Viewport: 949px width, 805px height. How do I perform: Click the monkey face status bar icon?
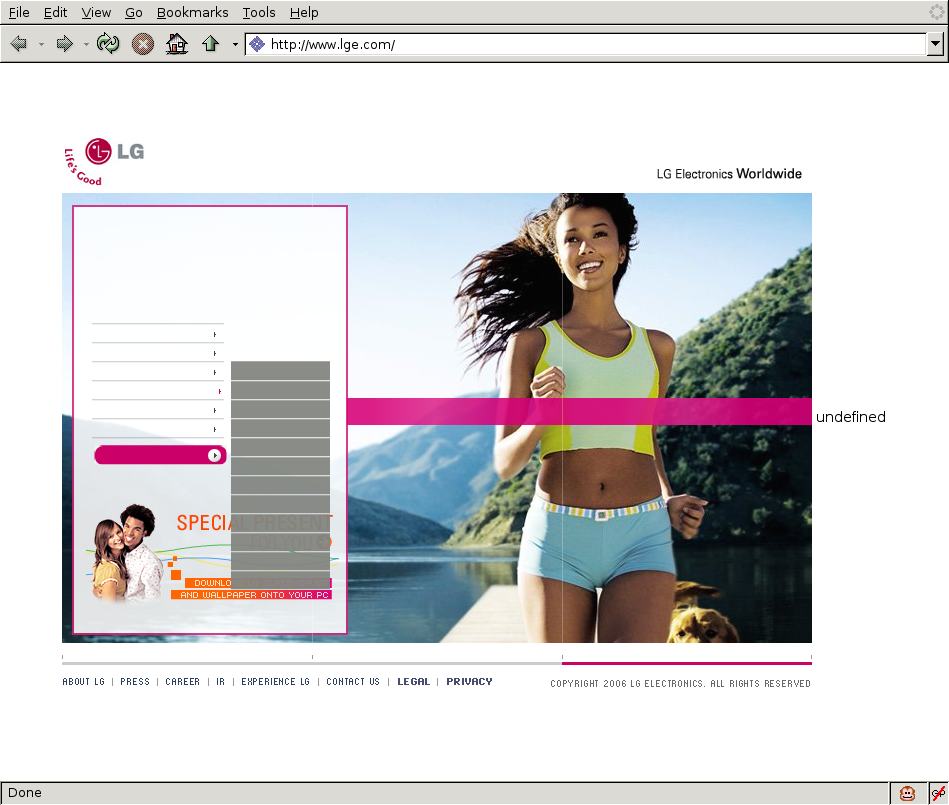(907, 793)
